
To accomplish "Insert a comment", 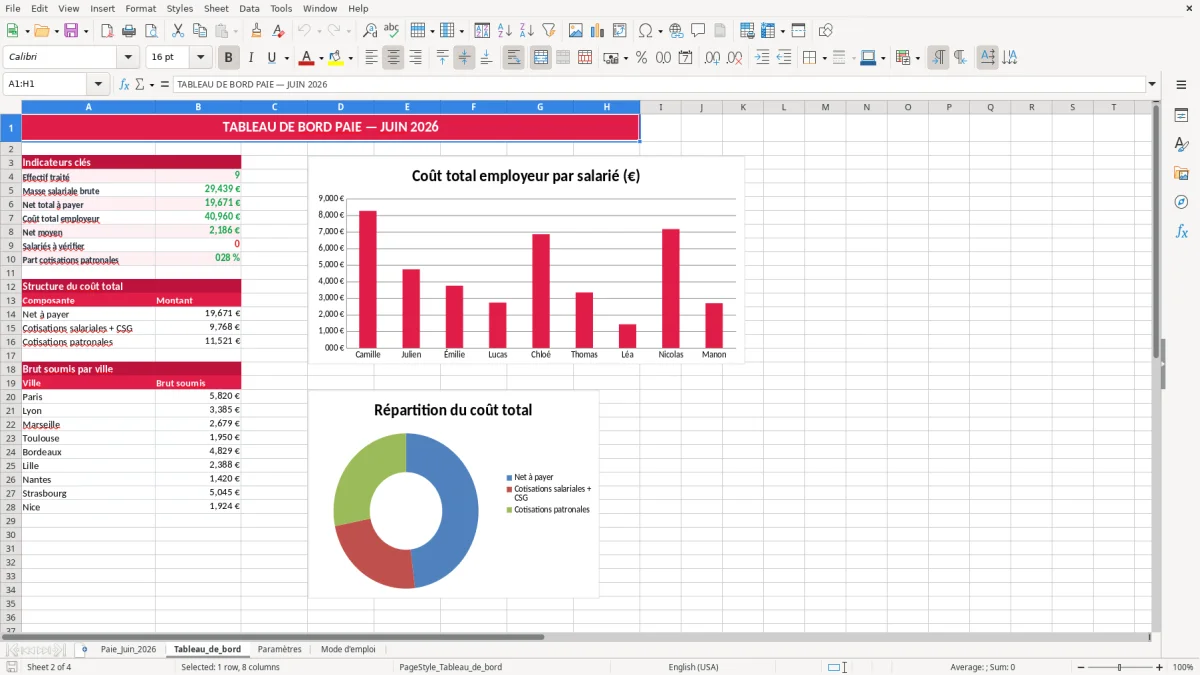I will tap(698, 31).
